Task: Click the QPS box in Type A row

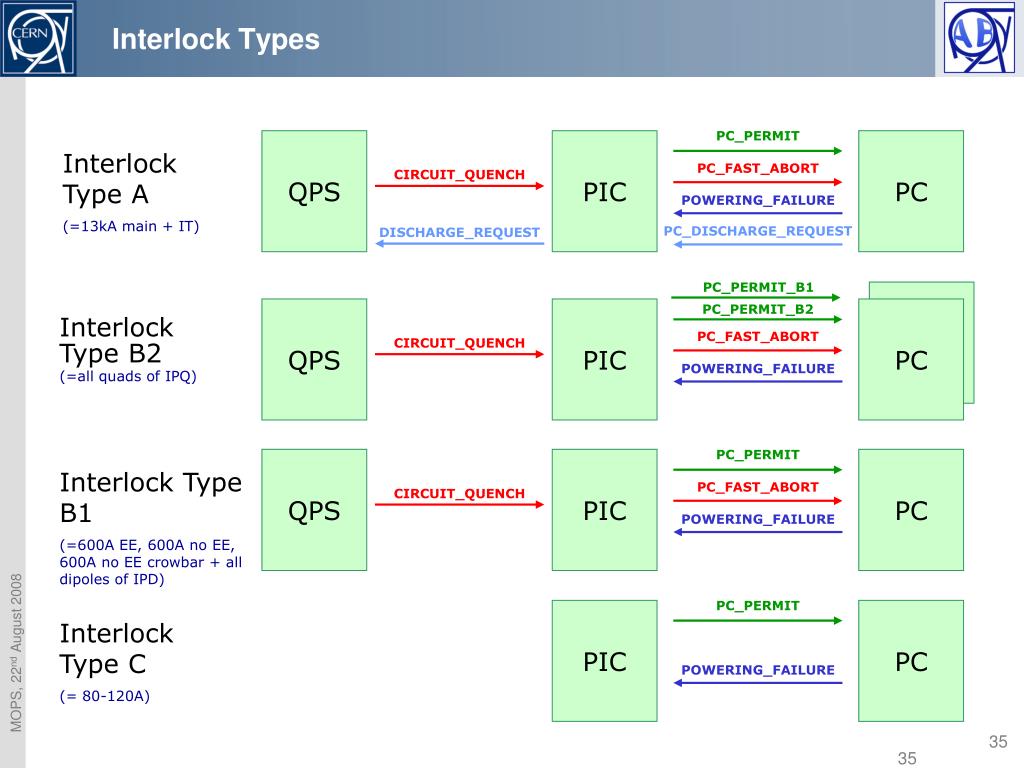Action: pos(314,191)
